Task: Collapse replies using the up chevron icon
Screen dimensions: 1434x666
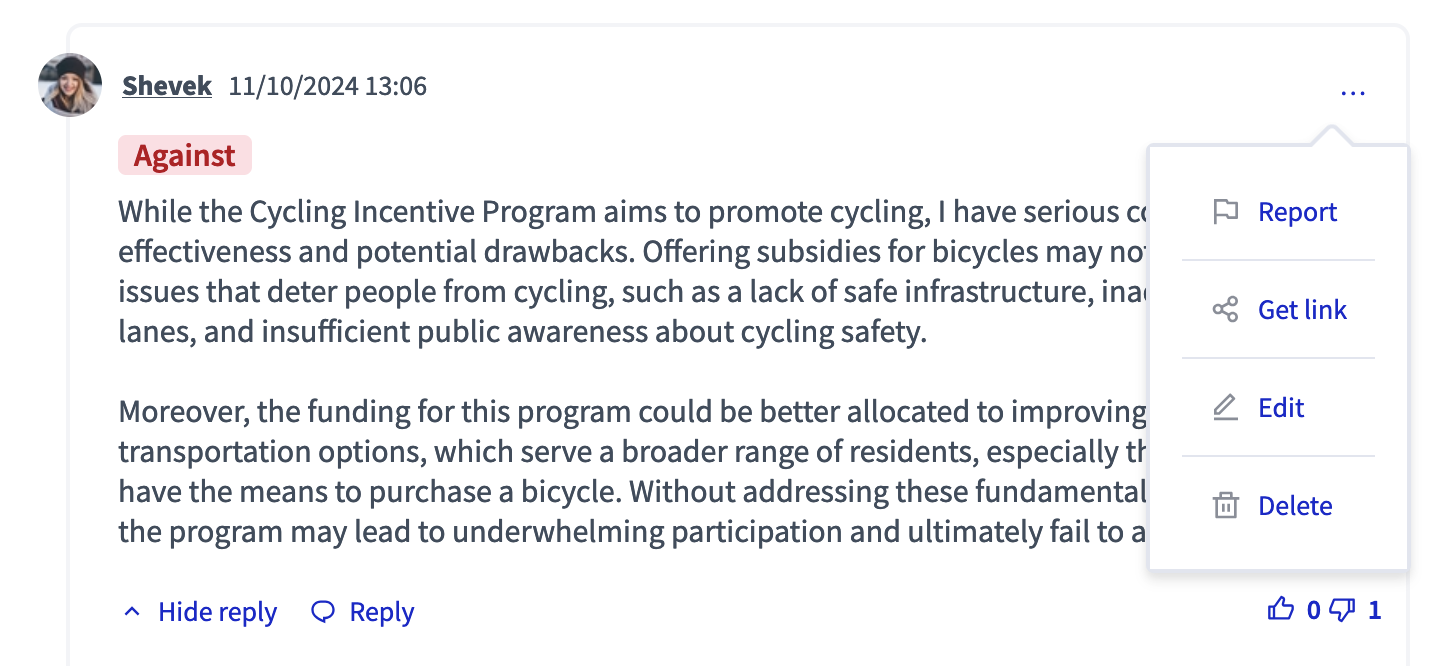Action: click(132, 612)
